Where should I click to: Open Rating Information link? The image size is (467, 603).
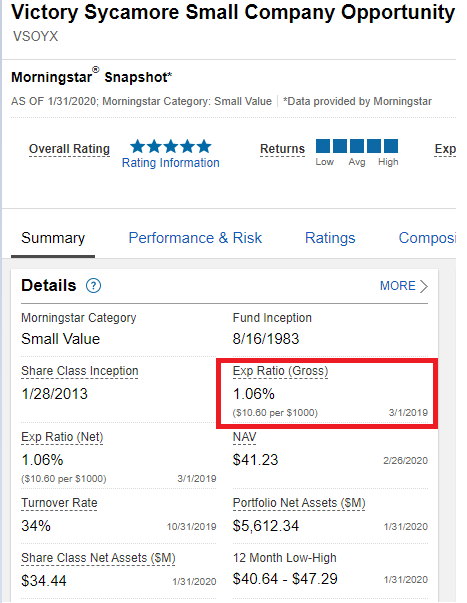point(171,163)
